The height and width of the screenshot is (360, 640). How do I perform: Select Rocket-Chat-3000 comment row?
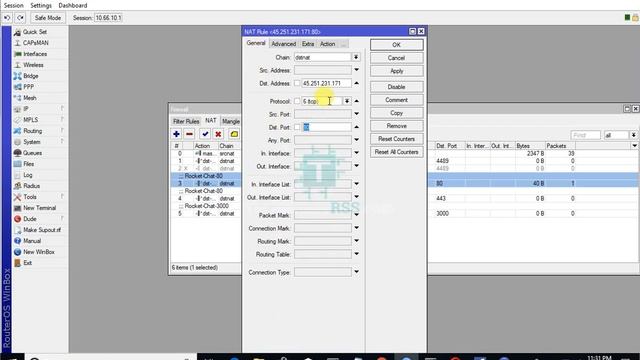pos(206,206)
